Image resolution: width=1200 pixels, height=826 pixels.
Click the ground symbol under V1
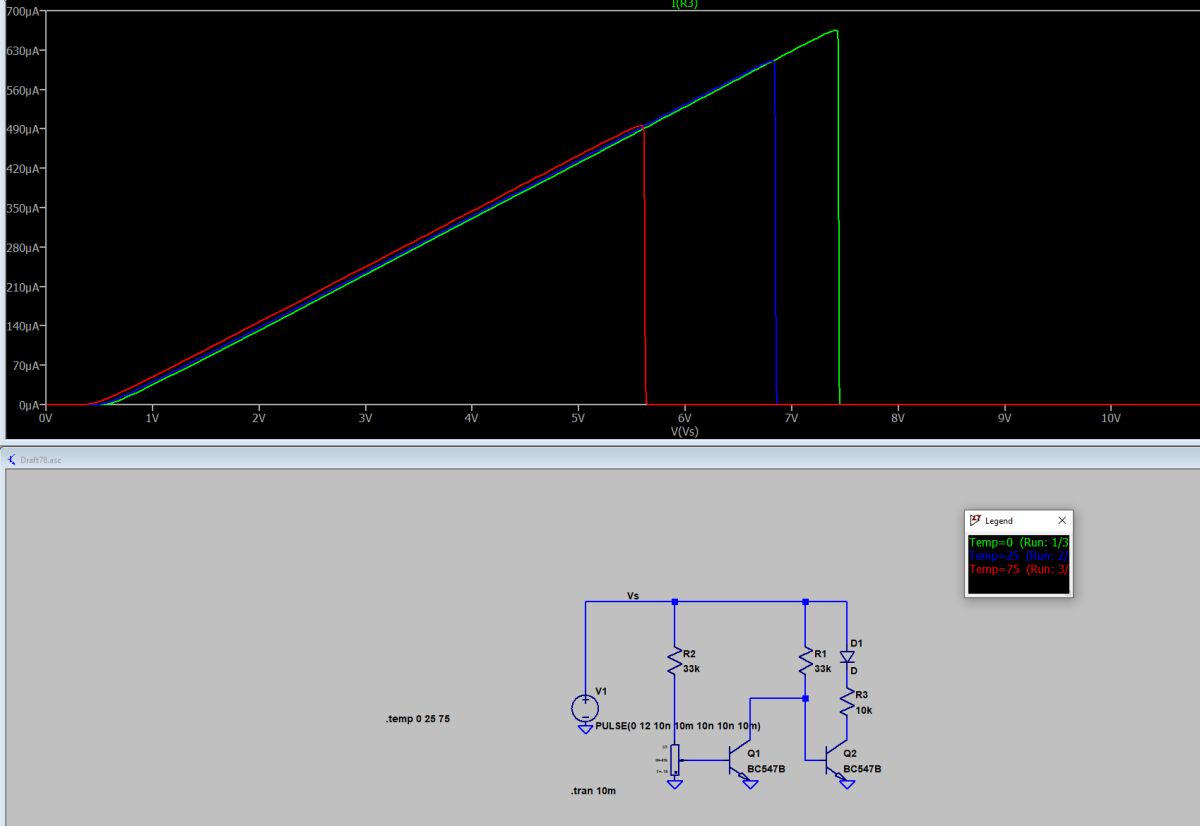coord(585,729)
